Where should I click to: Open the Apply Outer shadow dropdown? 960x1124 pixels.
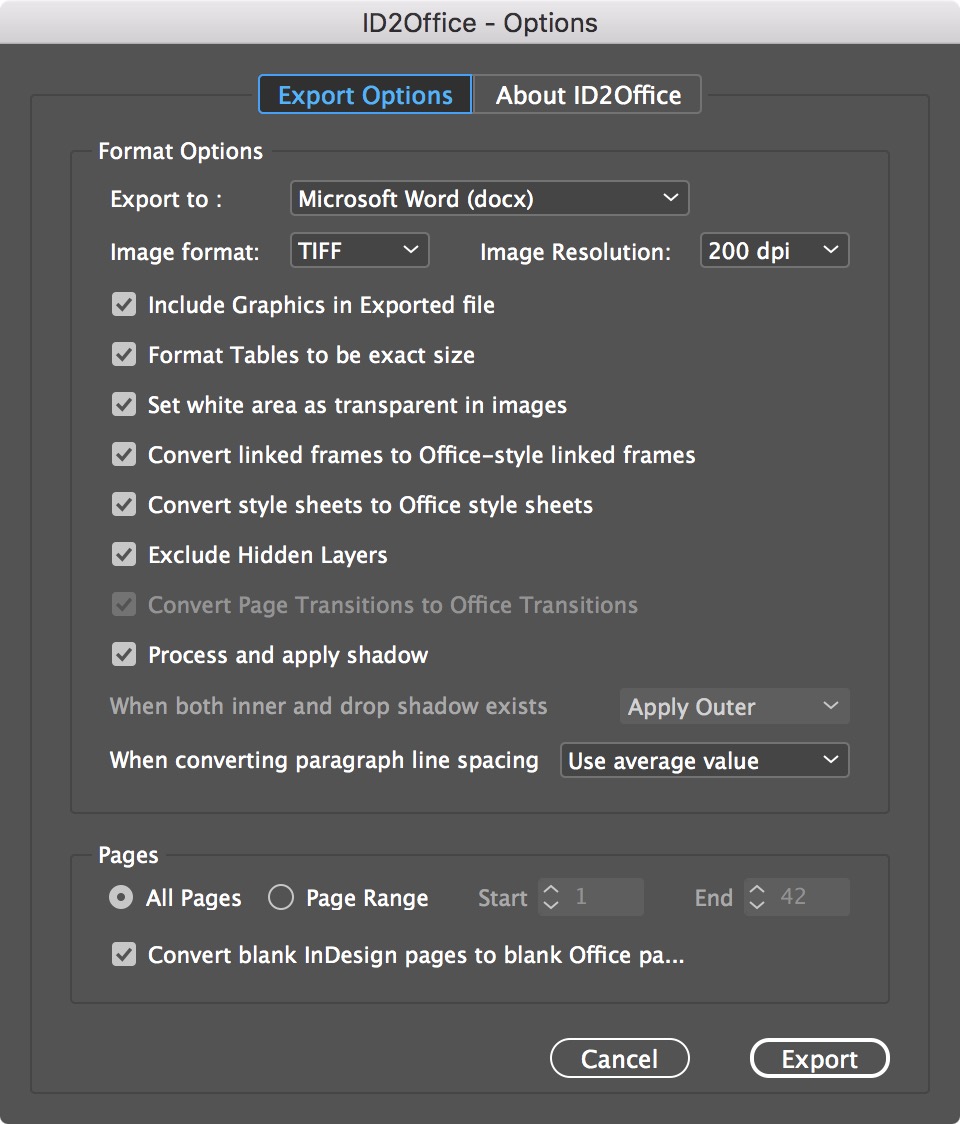[x=734, y=707]
